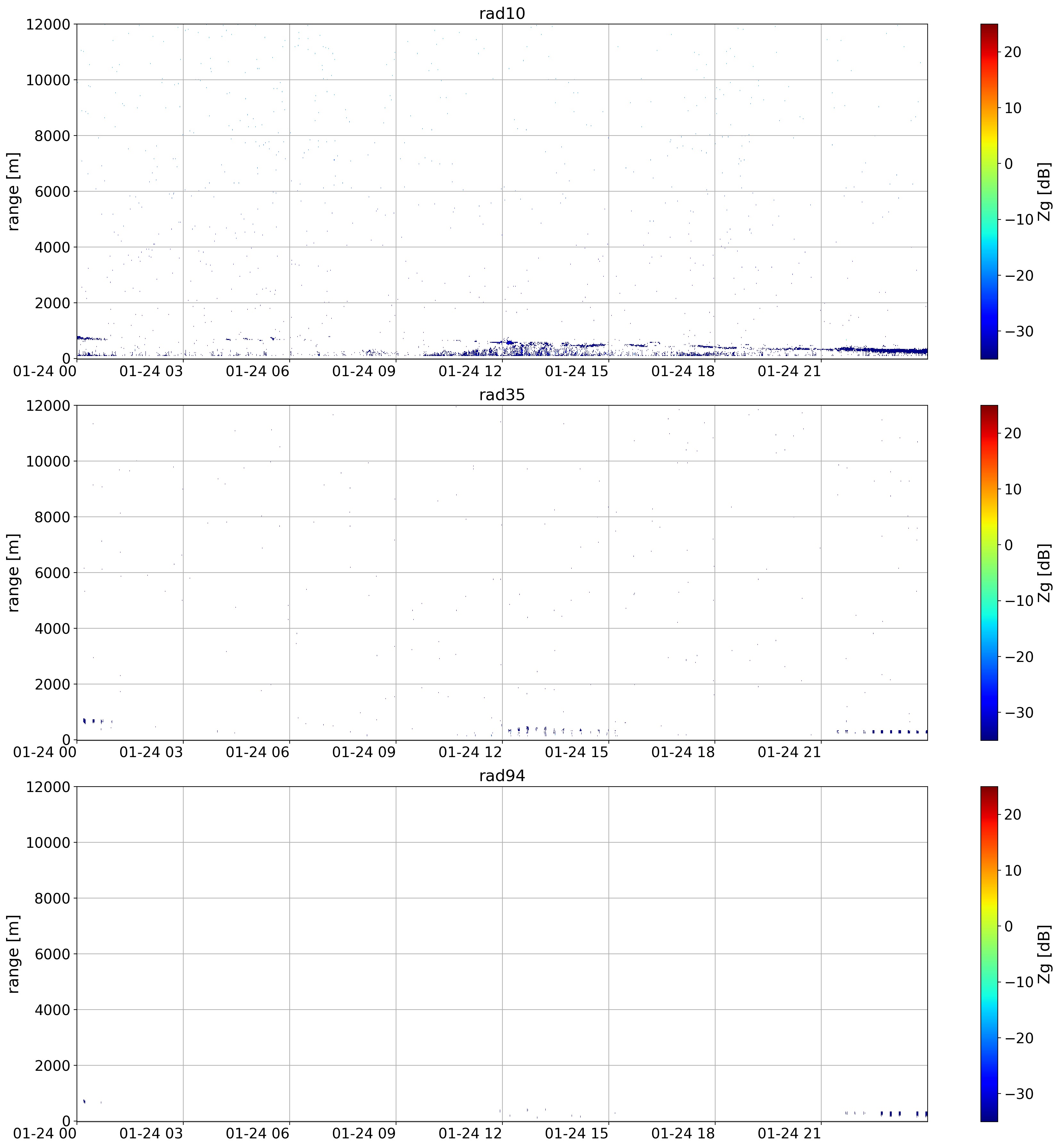Screen dimensions: 1059x1148
Task: Select the "range [m]" axis label of rad35
Action: 14,573
